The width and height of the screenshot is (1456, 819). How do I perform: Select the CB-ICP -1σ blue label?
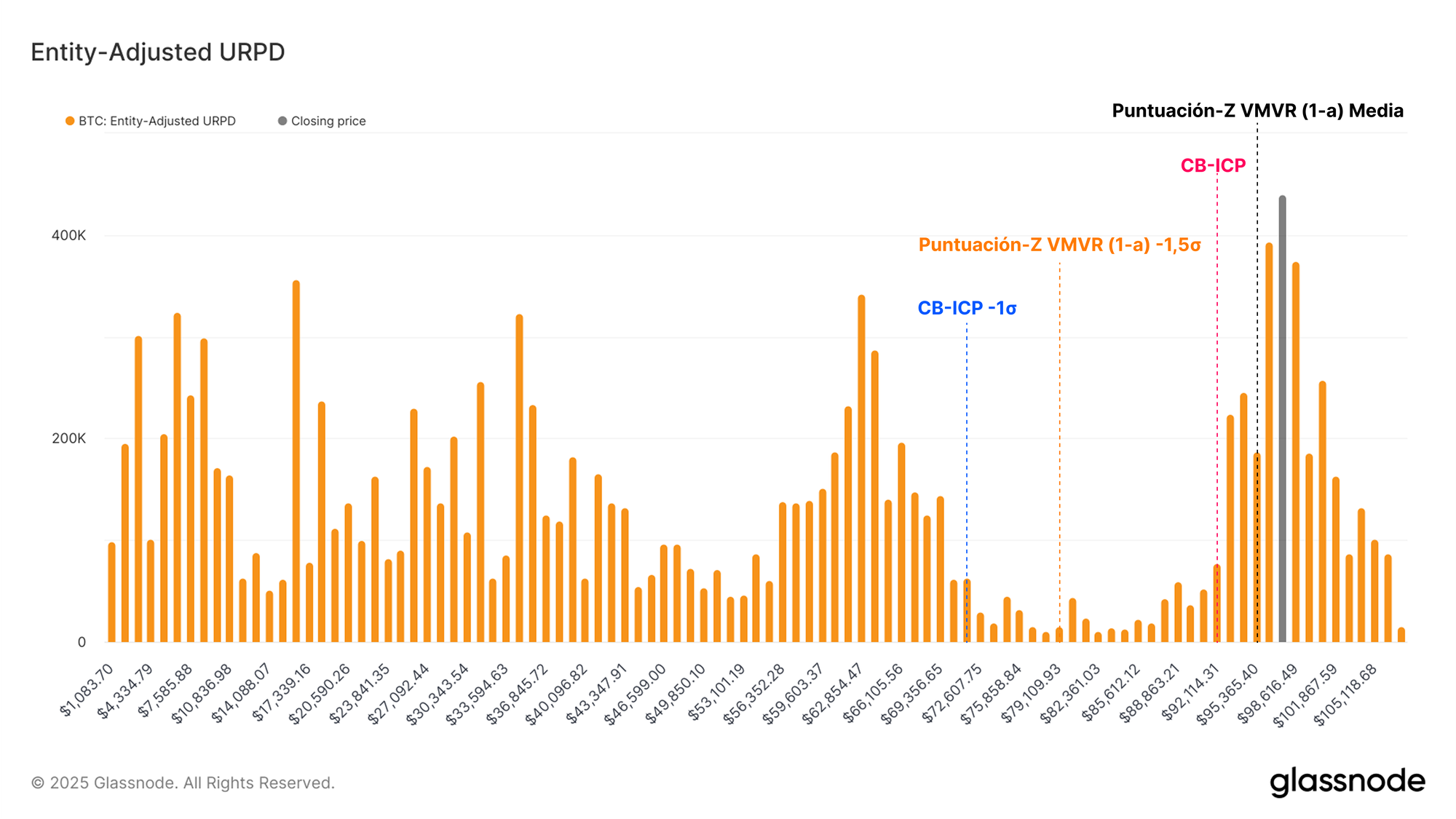pyautogui.click(x=967, y=309)
